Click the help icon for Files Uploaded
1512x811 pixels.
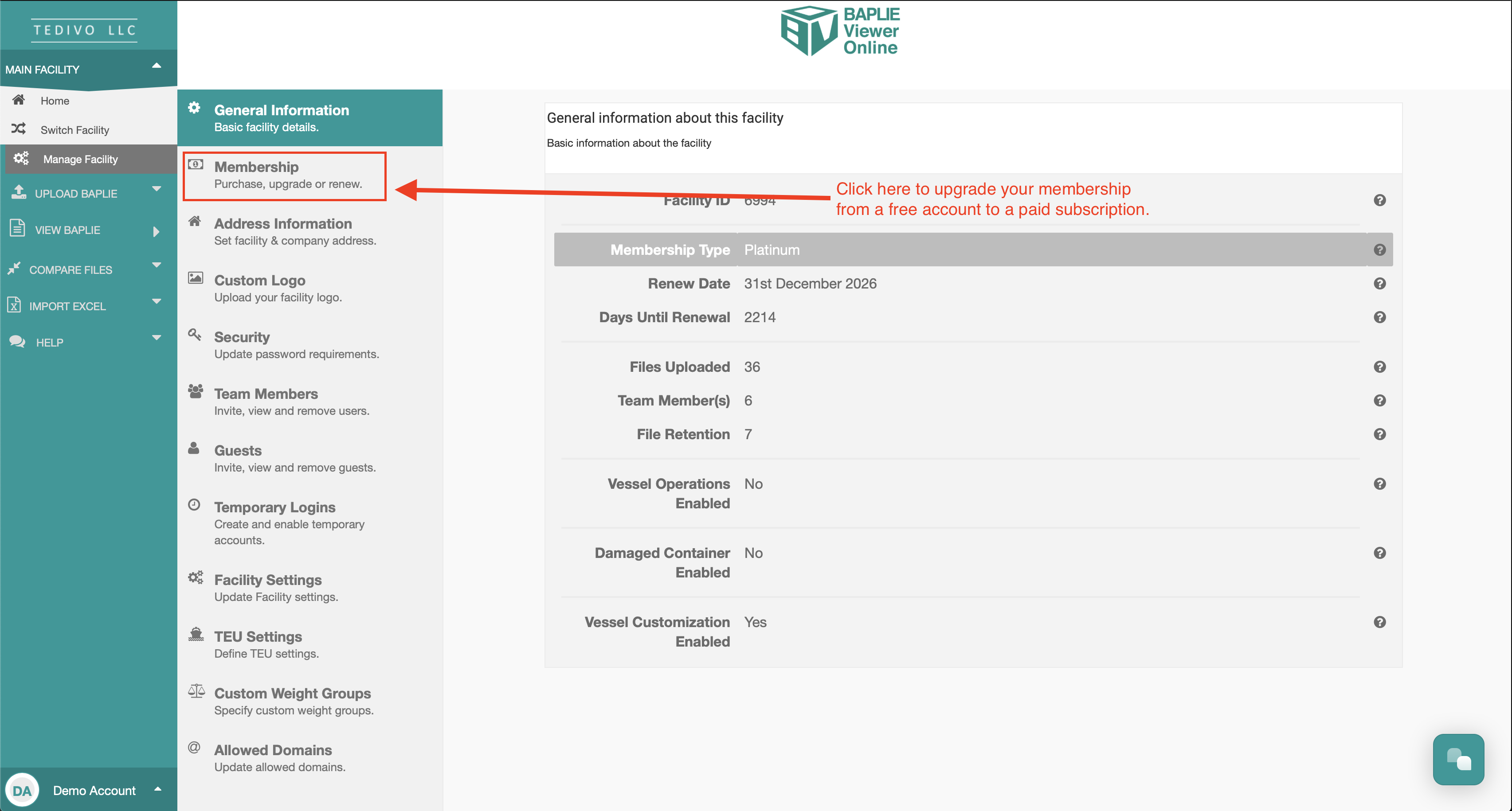1379,367
